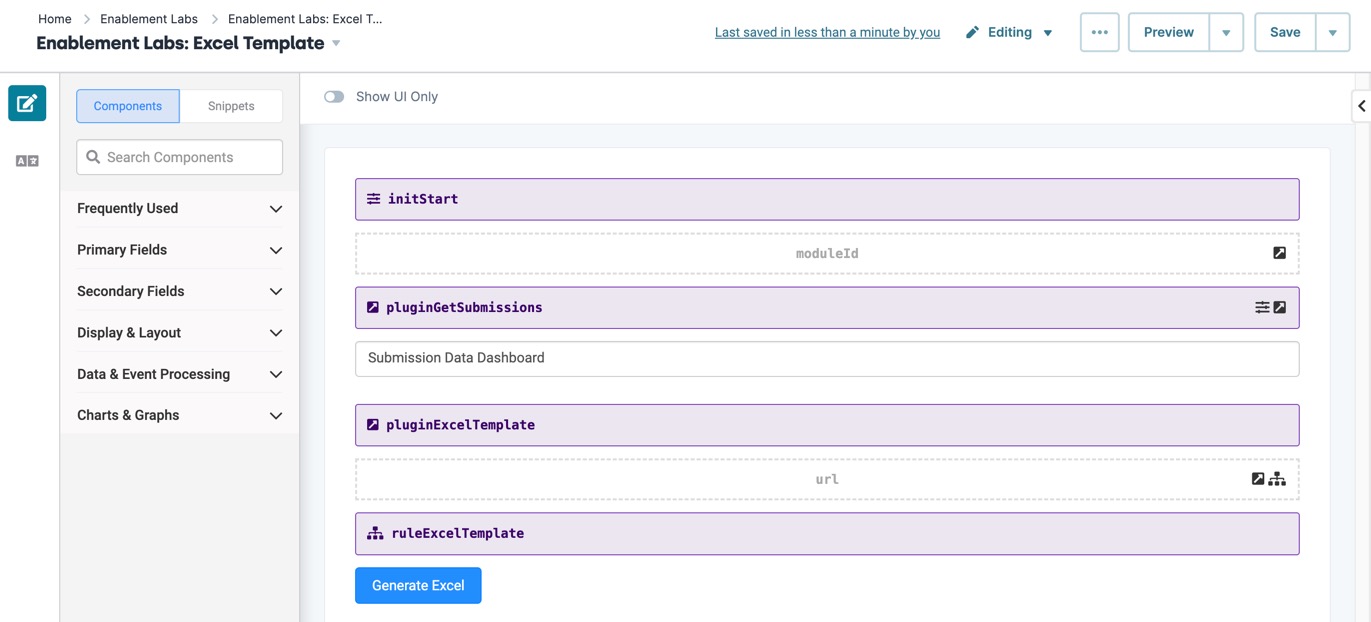Click the initStart initializer icon
This screenshot has width=1371, height=622.
click(373, 199)
